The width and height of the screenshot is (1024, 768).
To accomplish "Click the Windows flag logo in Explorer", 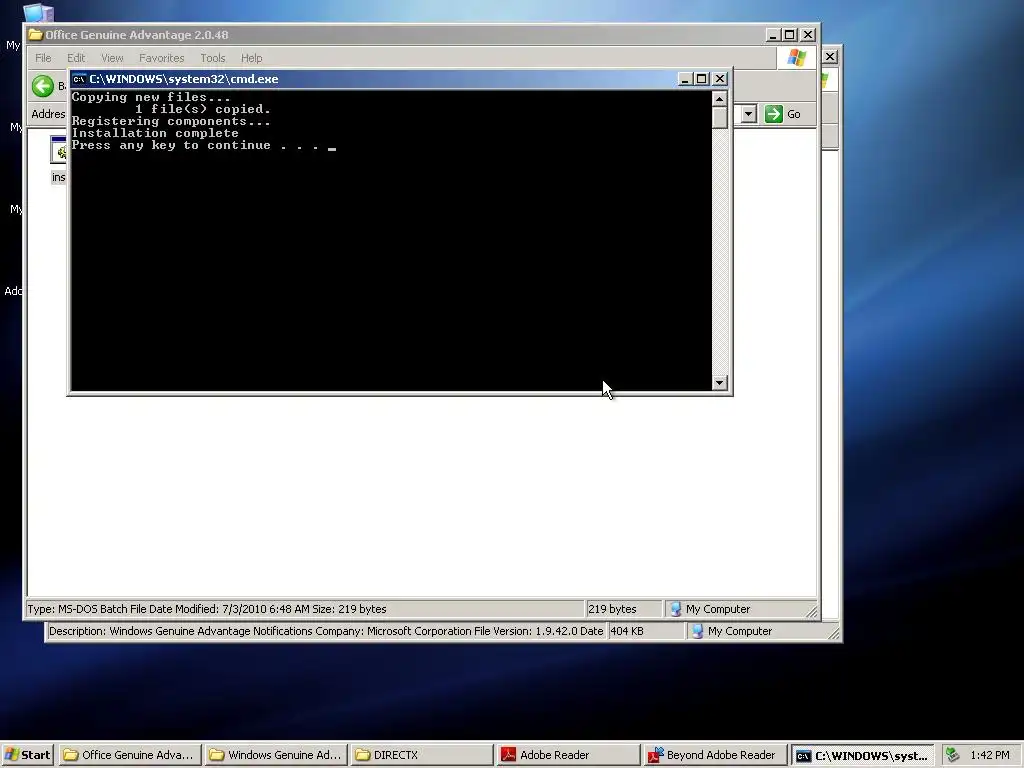I will [797, 58].
